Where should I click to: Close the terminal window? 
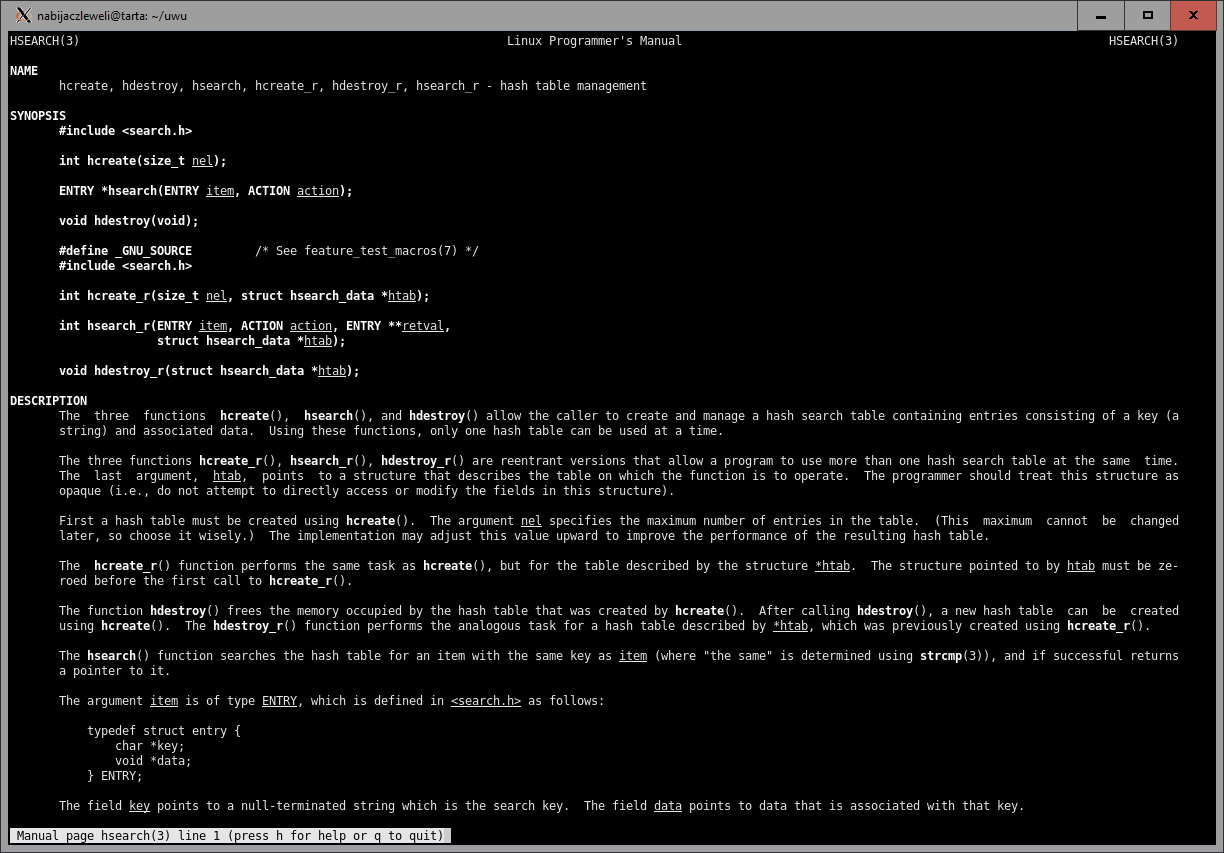point(1193,15)
